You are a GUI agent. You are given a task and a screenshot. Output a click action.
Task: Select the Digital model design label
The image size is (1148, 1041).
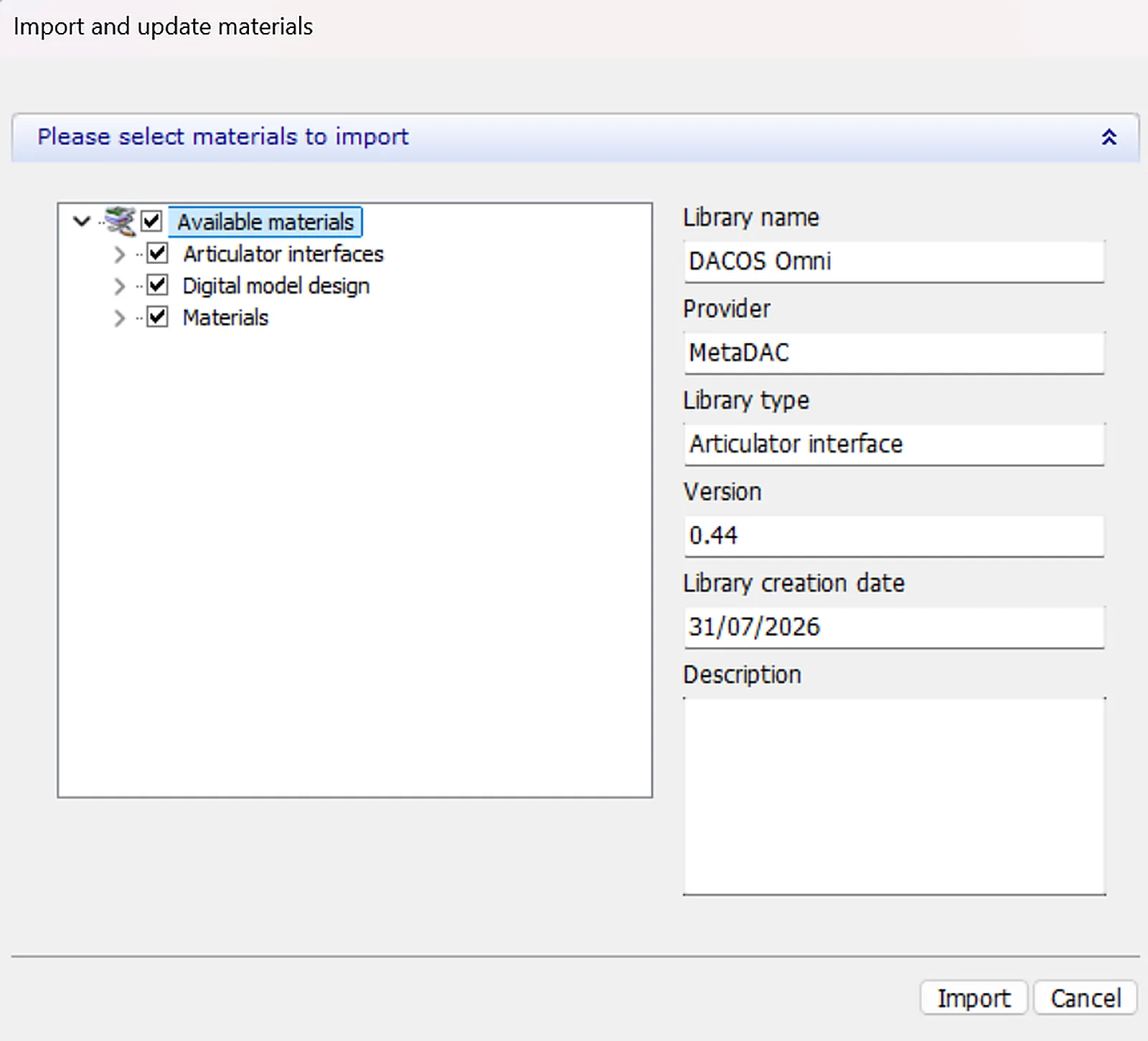coord(276,286)
